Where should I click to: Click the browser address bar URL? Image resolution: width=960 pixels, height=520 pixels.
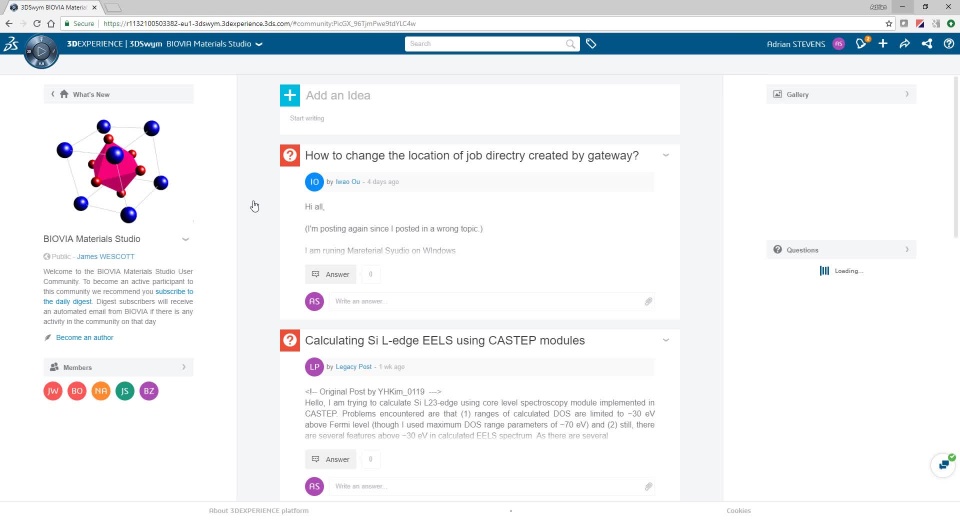(260, 23)
